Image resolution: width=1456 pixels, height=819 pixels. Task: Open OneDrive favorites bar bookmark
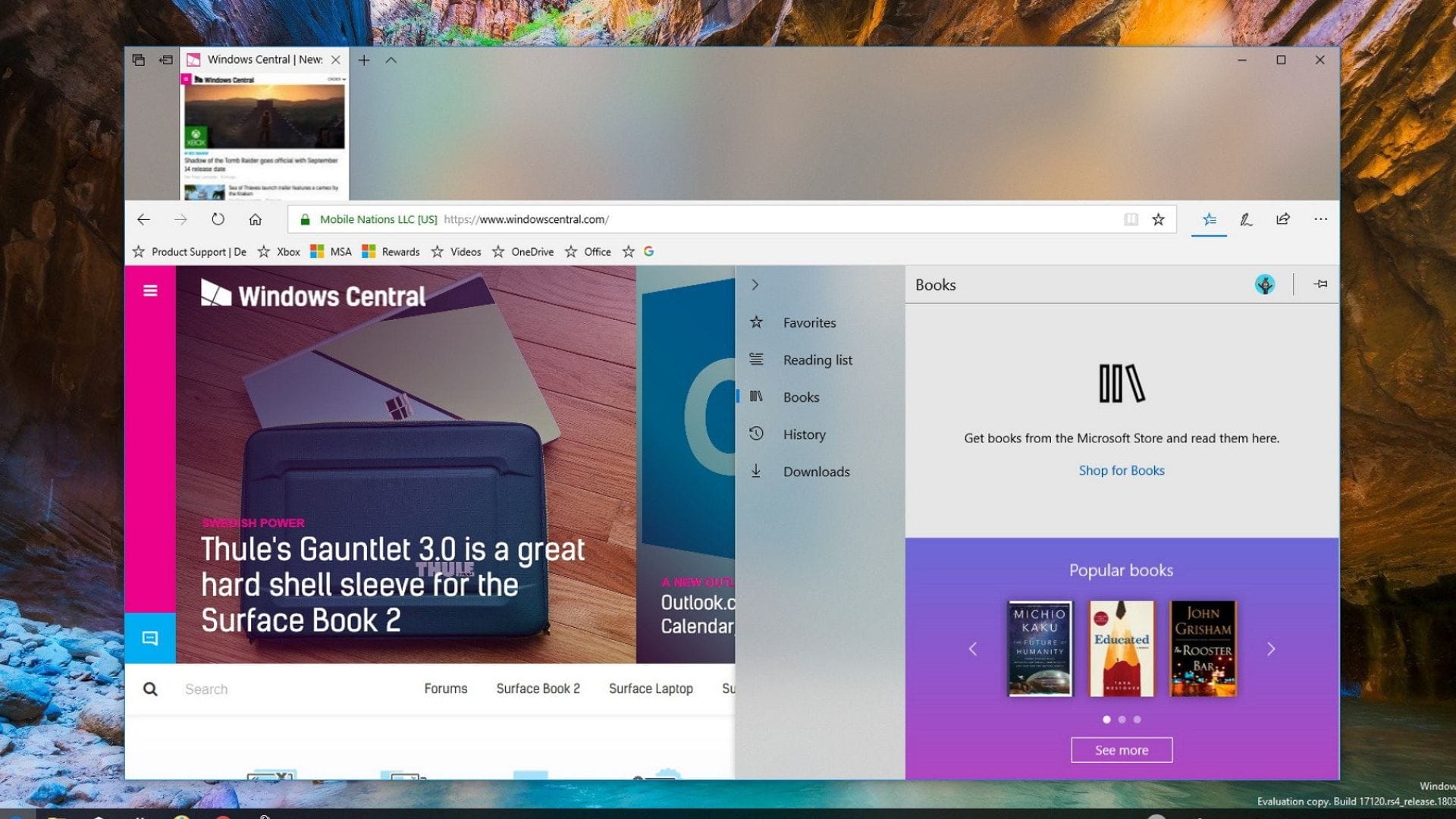[522, 252]
